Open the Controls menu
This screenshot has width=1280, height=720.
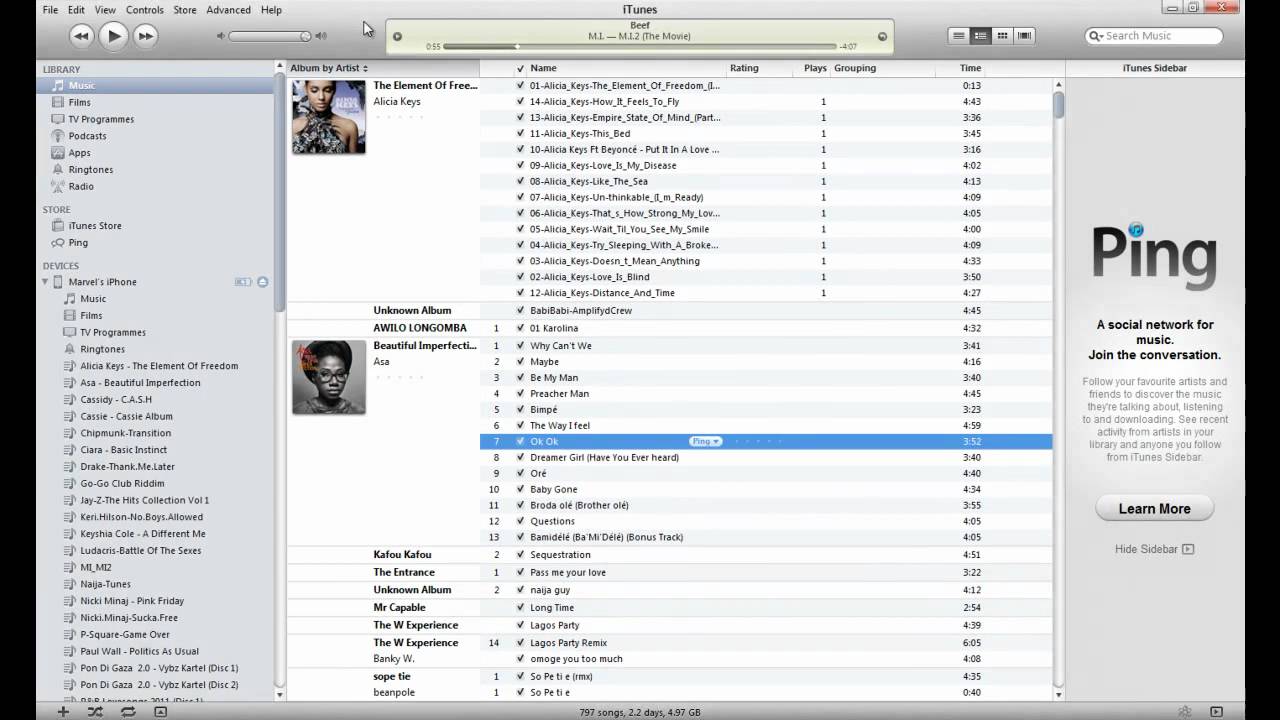(145, 9)
